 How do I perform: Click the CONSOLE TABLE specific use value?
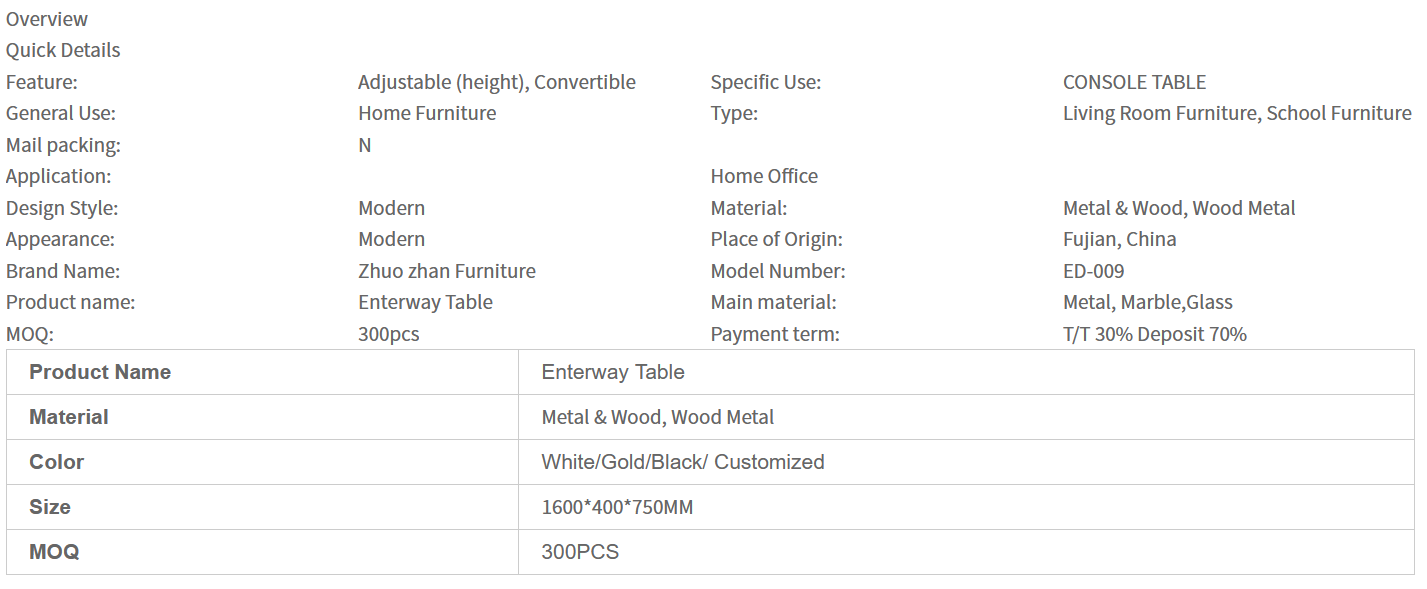[1134, 82]
